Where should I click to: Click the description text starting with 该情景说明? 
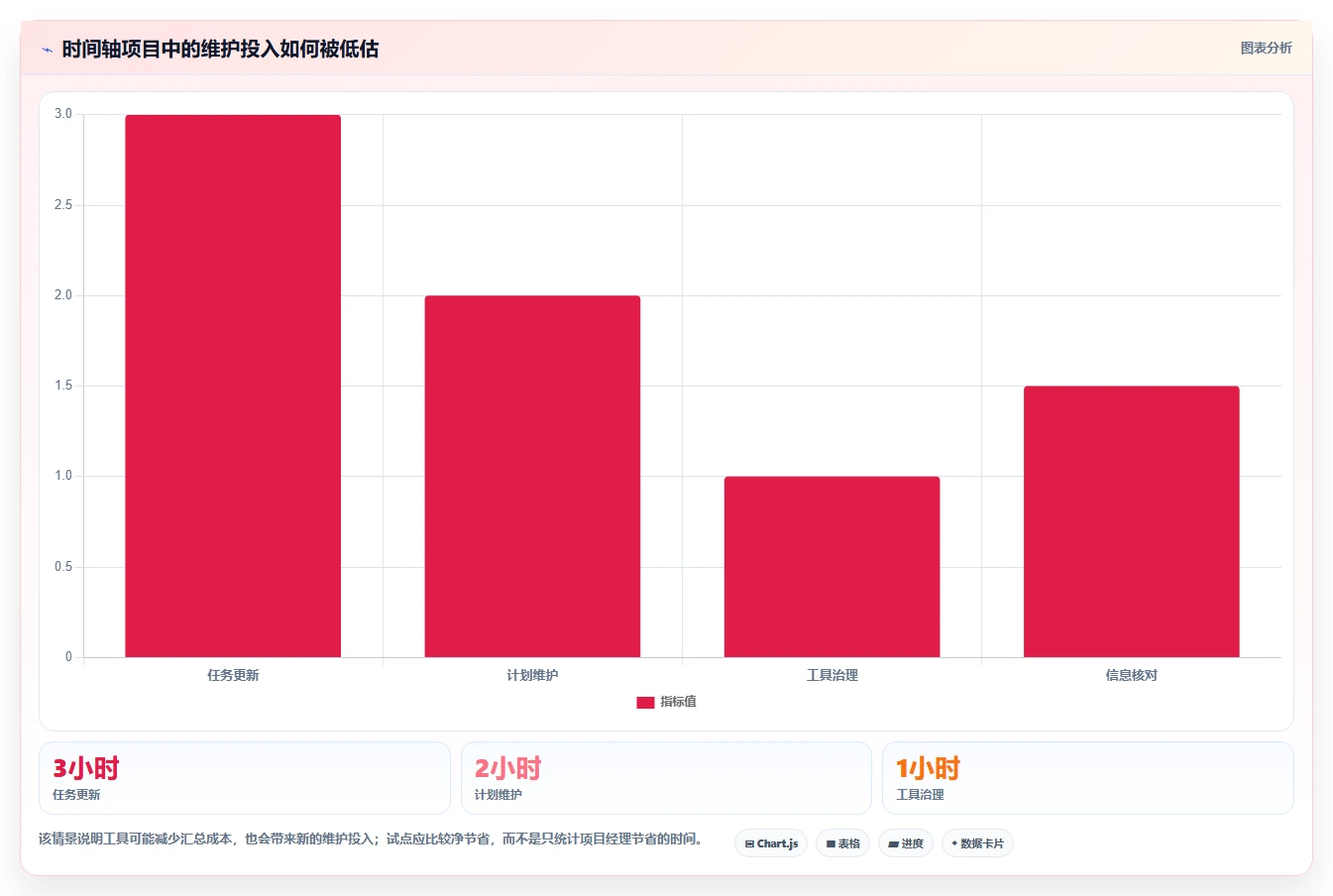point(374,839)
